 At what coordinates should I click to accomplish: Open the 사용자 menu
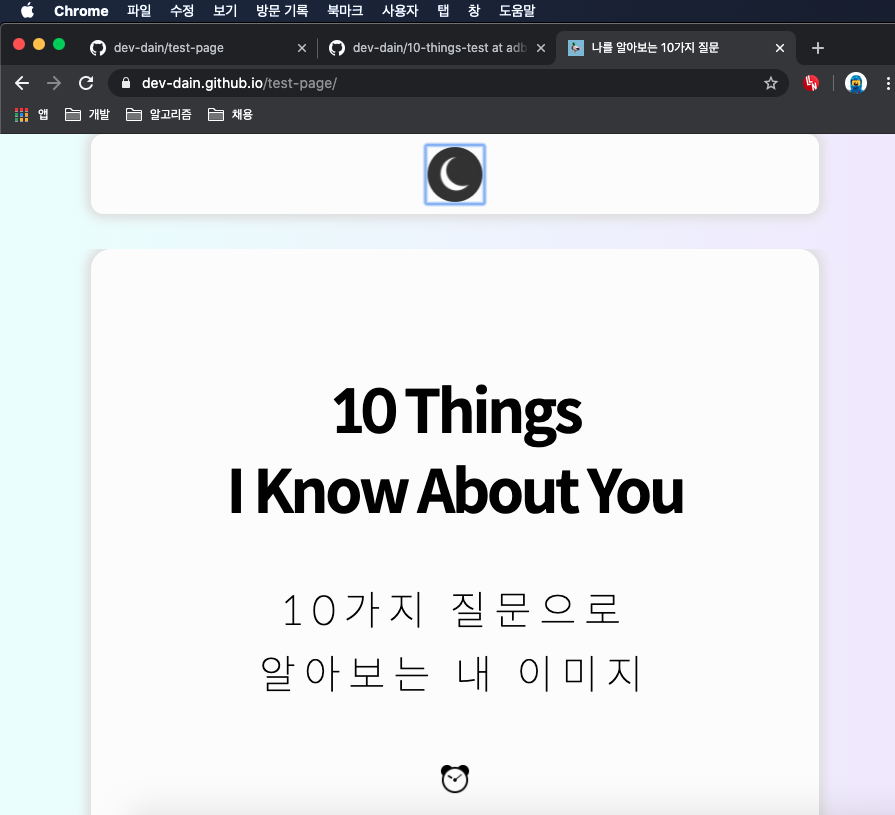tap(400, 11)
